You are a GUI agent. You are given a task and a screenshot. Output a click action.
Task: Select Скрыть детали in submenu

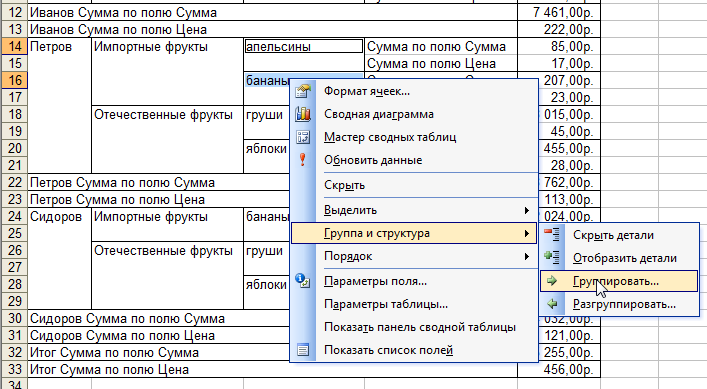[619, 235]
